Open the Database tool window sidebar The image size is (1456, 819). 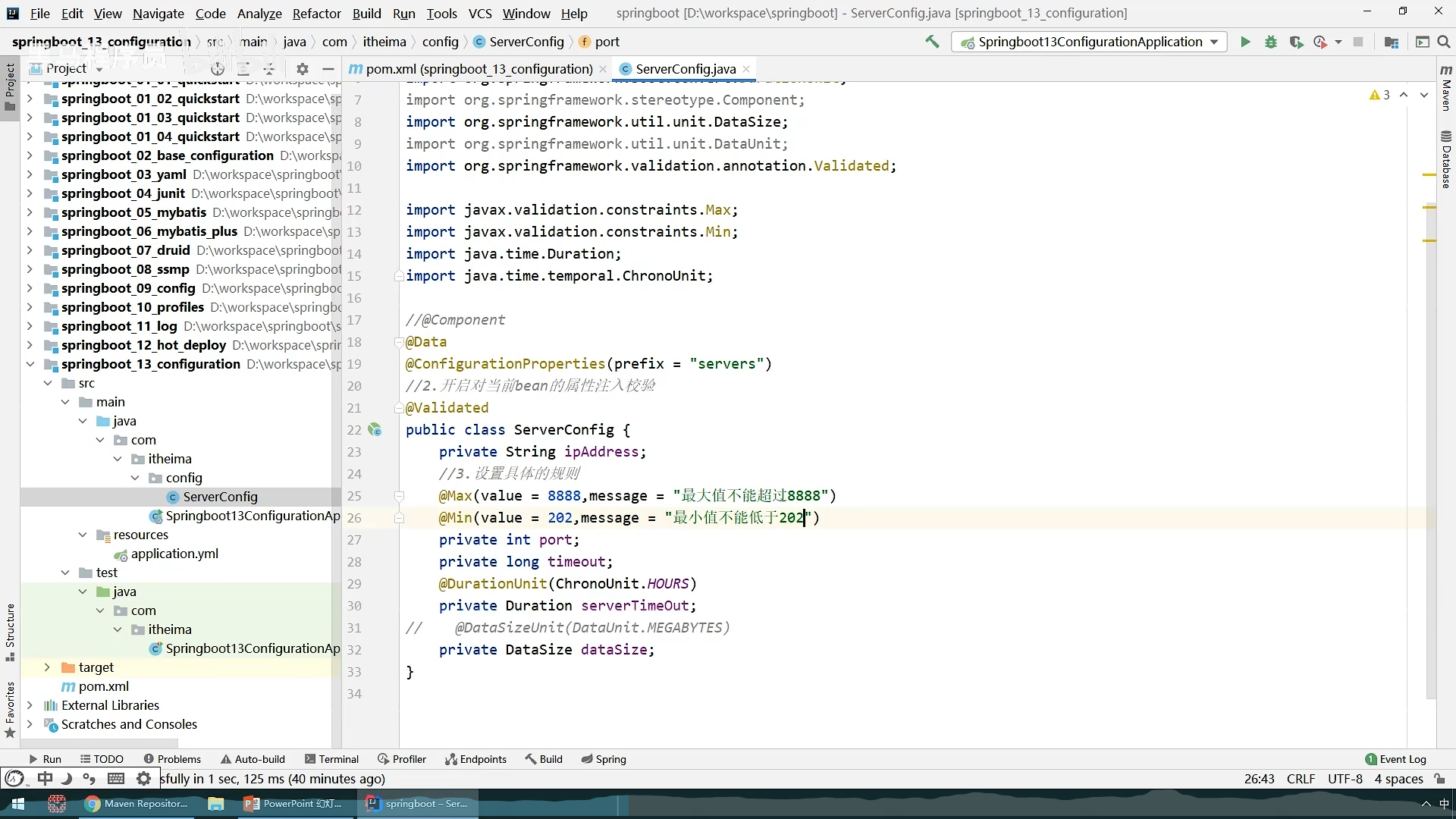pyautogui.click(x=1446, y=159)
